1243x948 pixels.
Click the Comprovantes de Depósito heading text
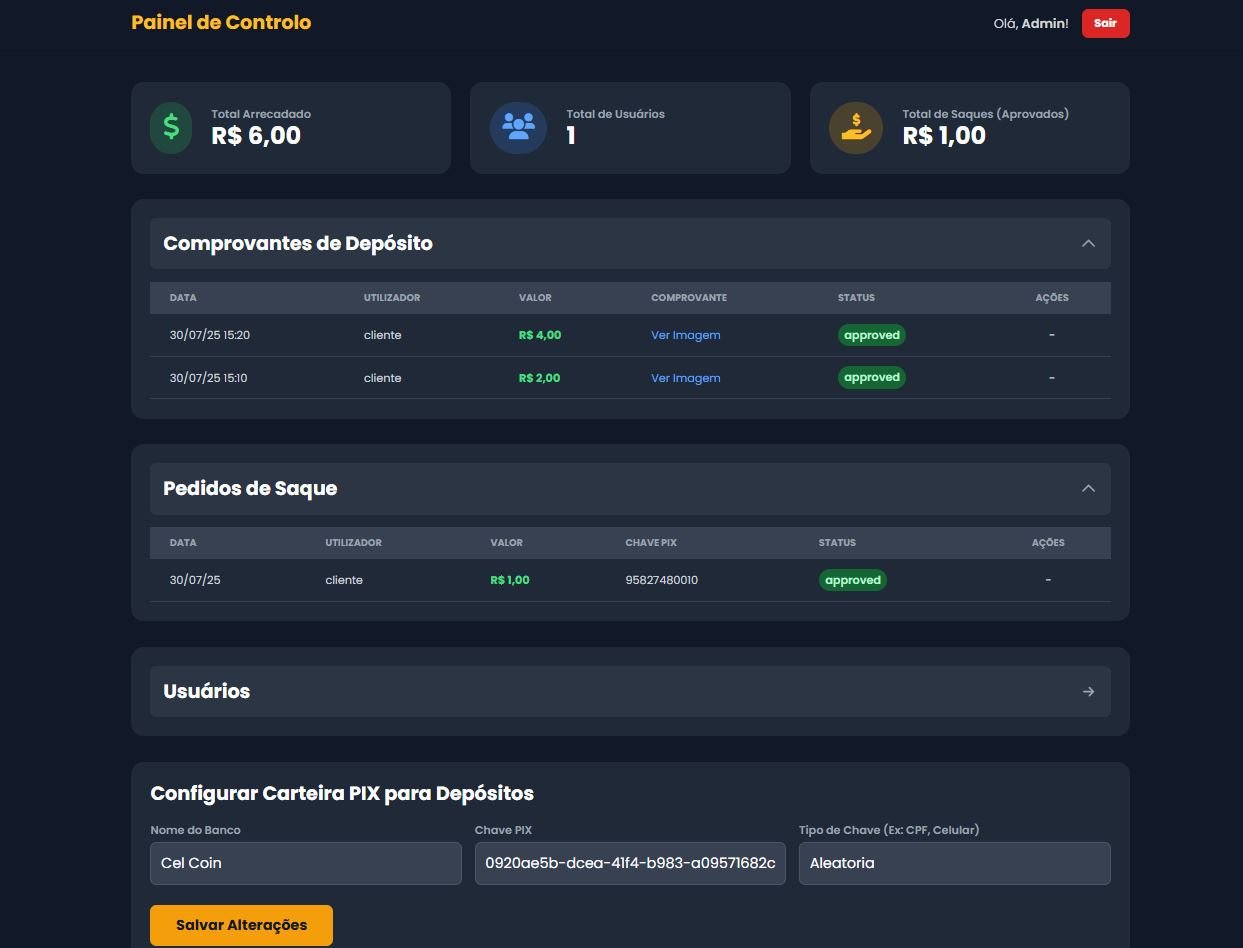(297, 244)
